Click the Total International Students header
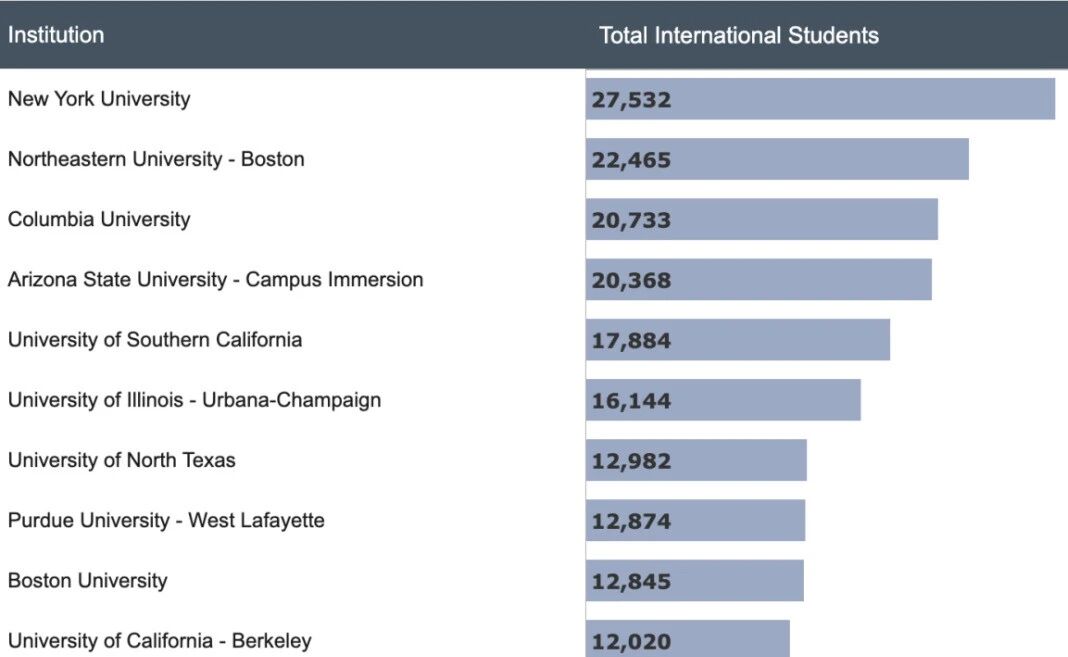The width and height of the screenshot is (1068, 657). point(739,36)
